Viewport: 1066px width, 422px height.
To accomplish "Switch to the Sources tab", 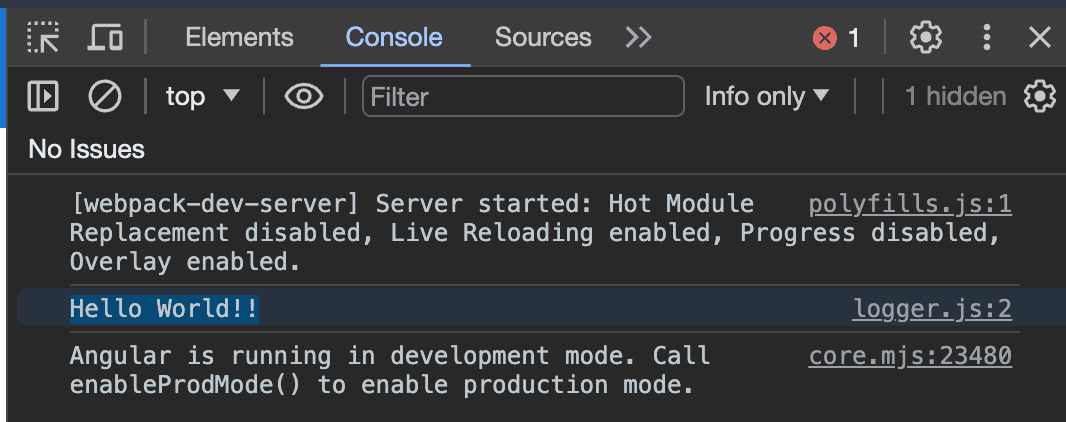I will 543,38.
